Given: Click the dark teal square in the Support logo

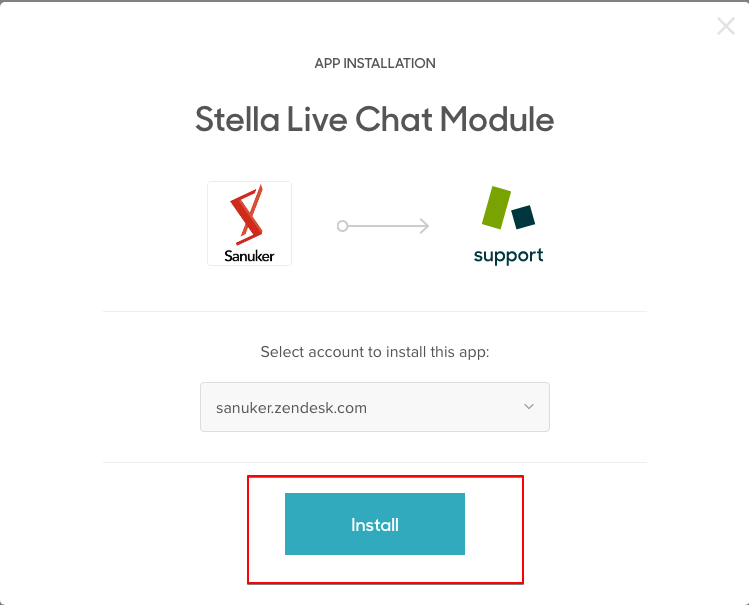Looking at the screenshot, I should tap(524, 217).
